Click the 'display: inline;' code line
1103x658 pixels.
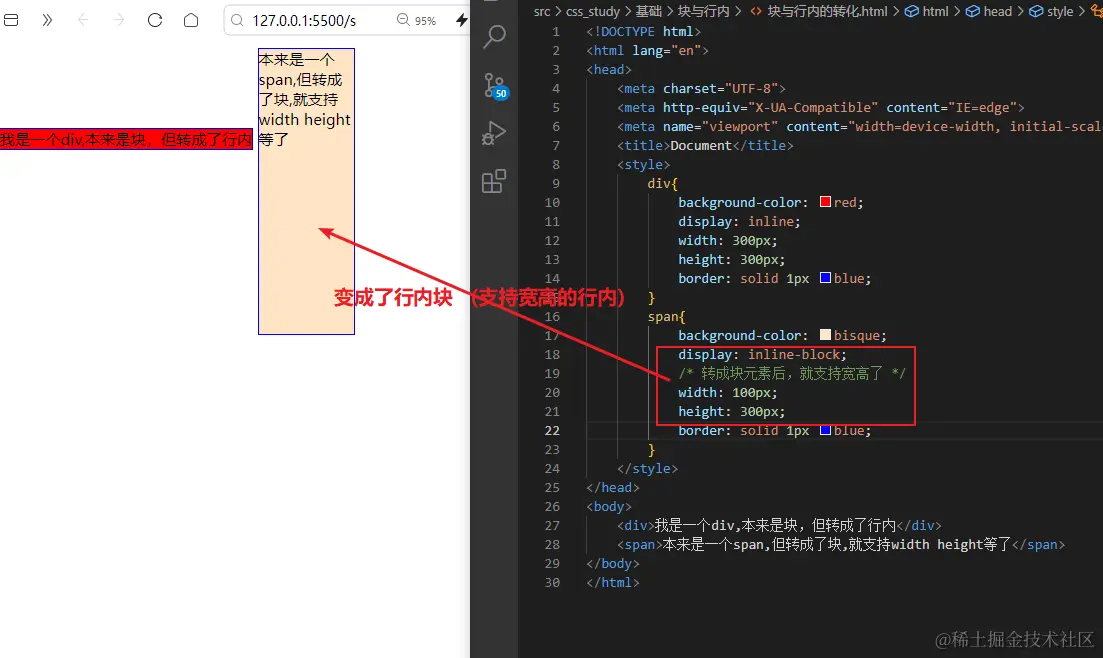coord(739,221)
